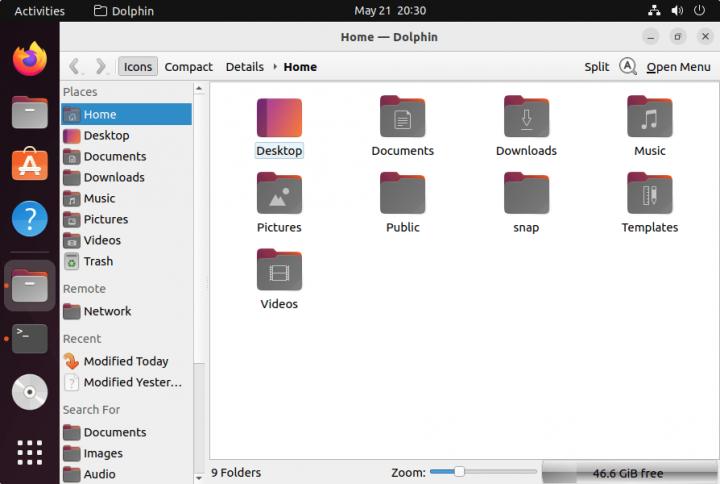The image size is (720, 484).
Task: Expand the breadcrumb arrow before Home
Action: click(x=274, y=67)
